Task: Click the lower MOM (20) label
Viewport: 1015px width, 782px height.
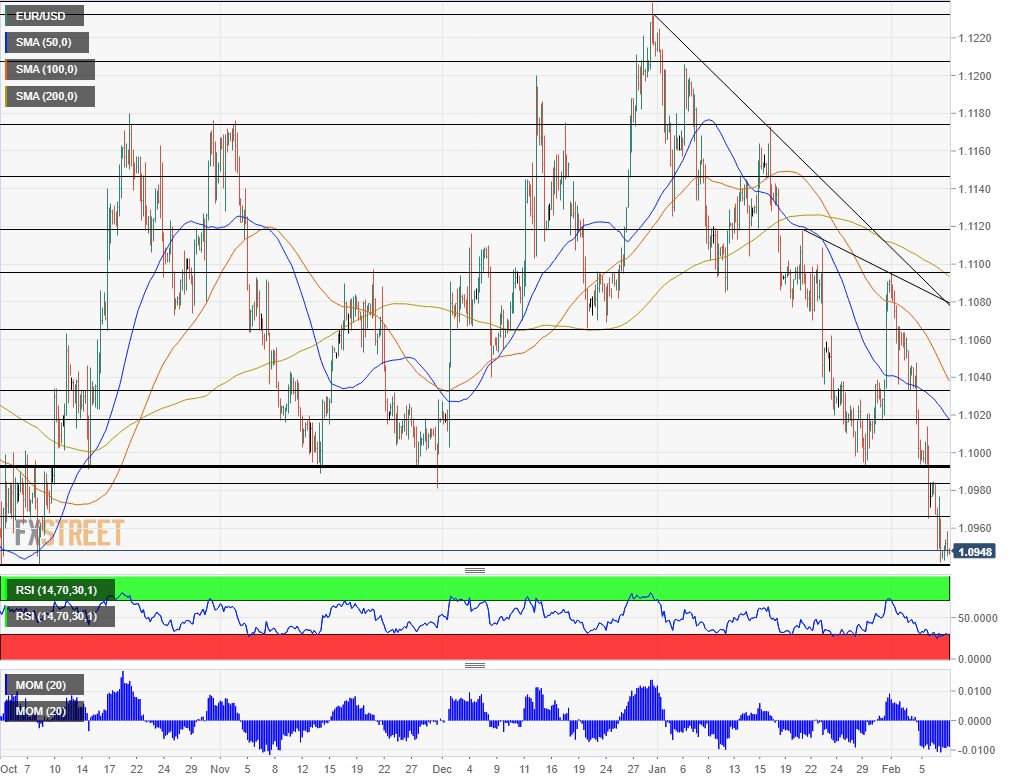Action: click(x=42, y=711)
